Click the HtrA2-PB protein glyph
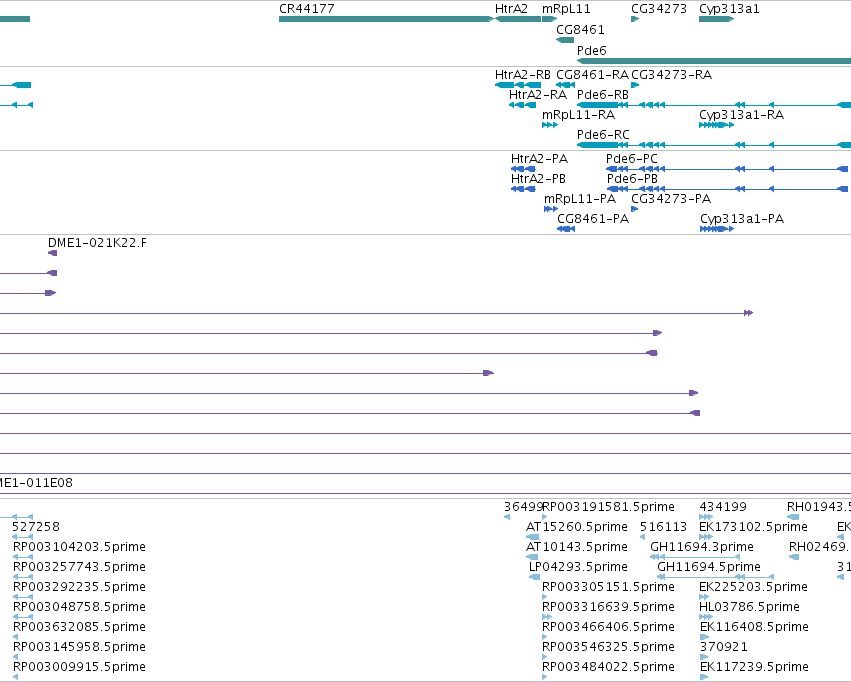The width and height of the screenshot is (851, 682). [x=523, y=189]
